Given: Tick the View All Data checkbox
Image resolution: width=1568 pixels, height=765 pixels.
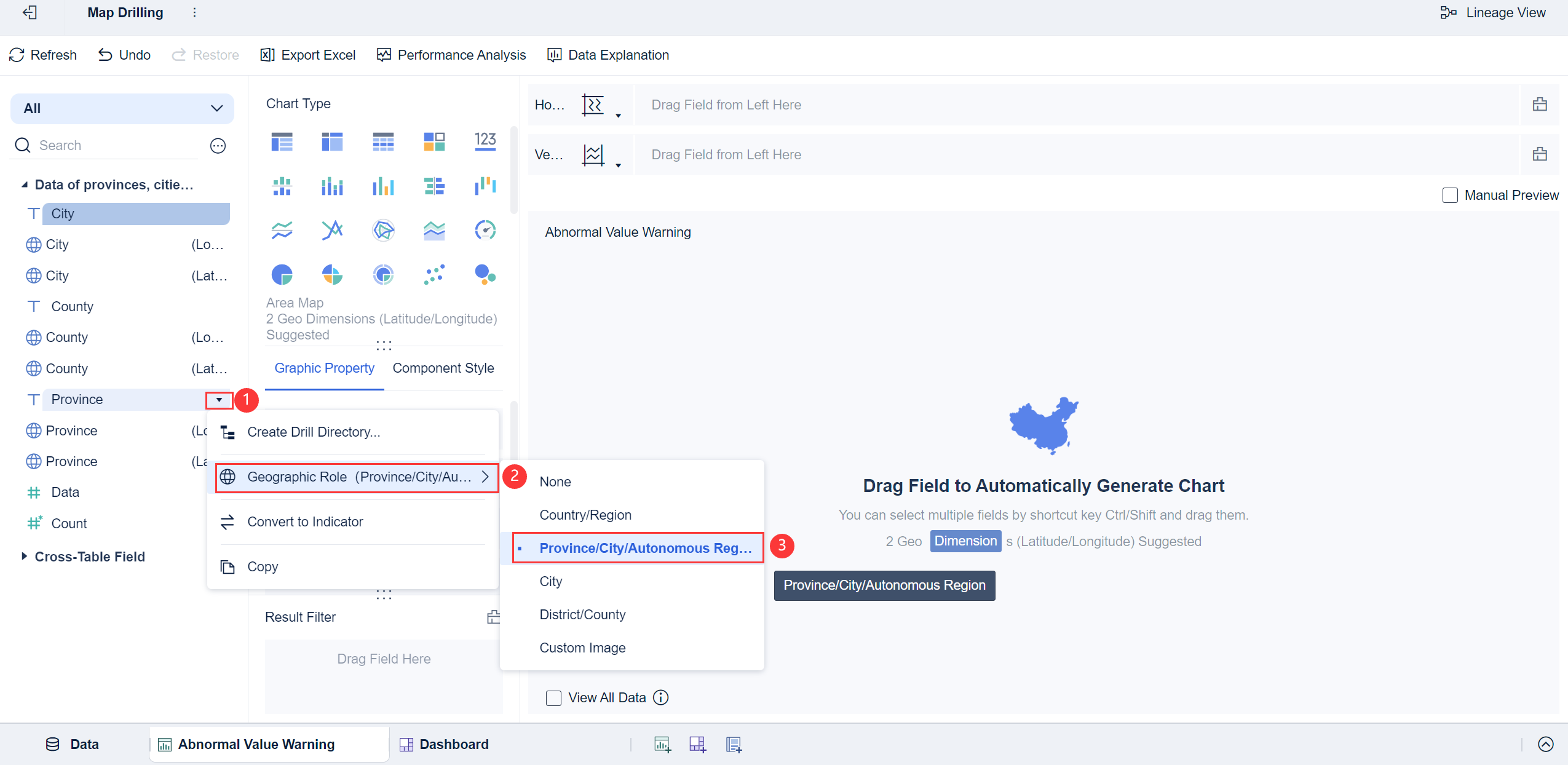Looking at the screenshot, I should pos(553,698).
